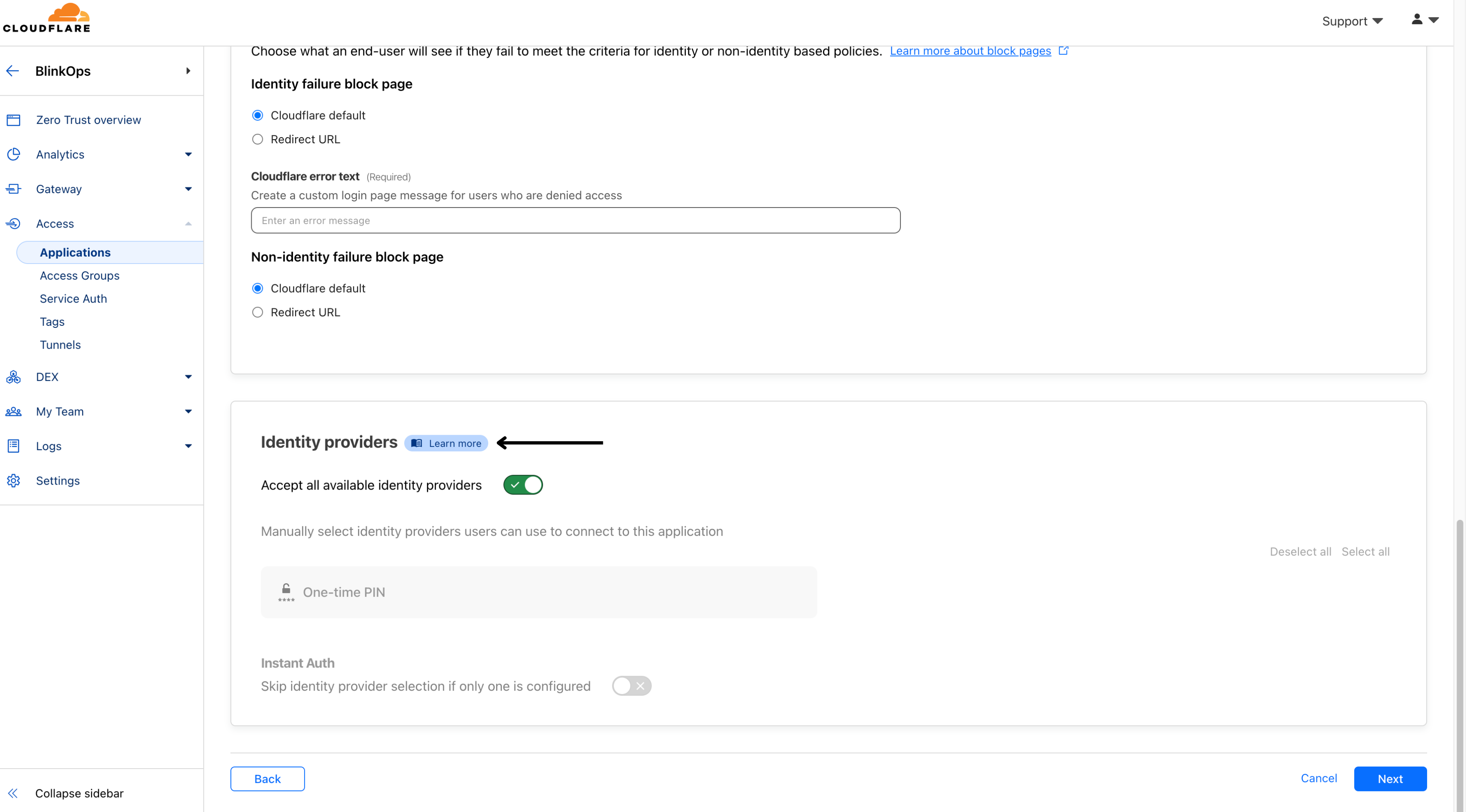Click the Instant Auth heading
This screenshot has height=812, width=1466.
[x=298, y=663]
